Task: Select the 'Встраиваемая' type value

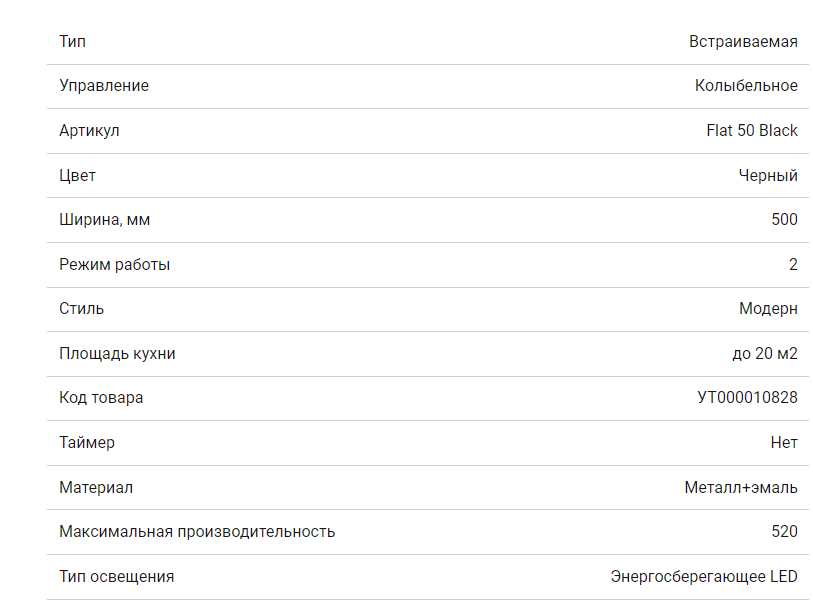Action: (x=743, y=41)
